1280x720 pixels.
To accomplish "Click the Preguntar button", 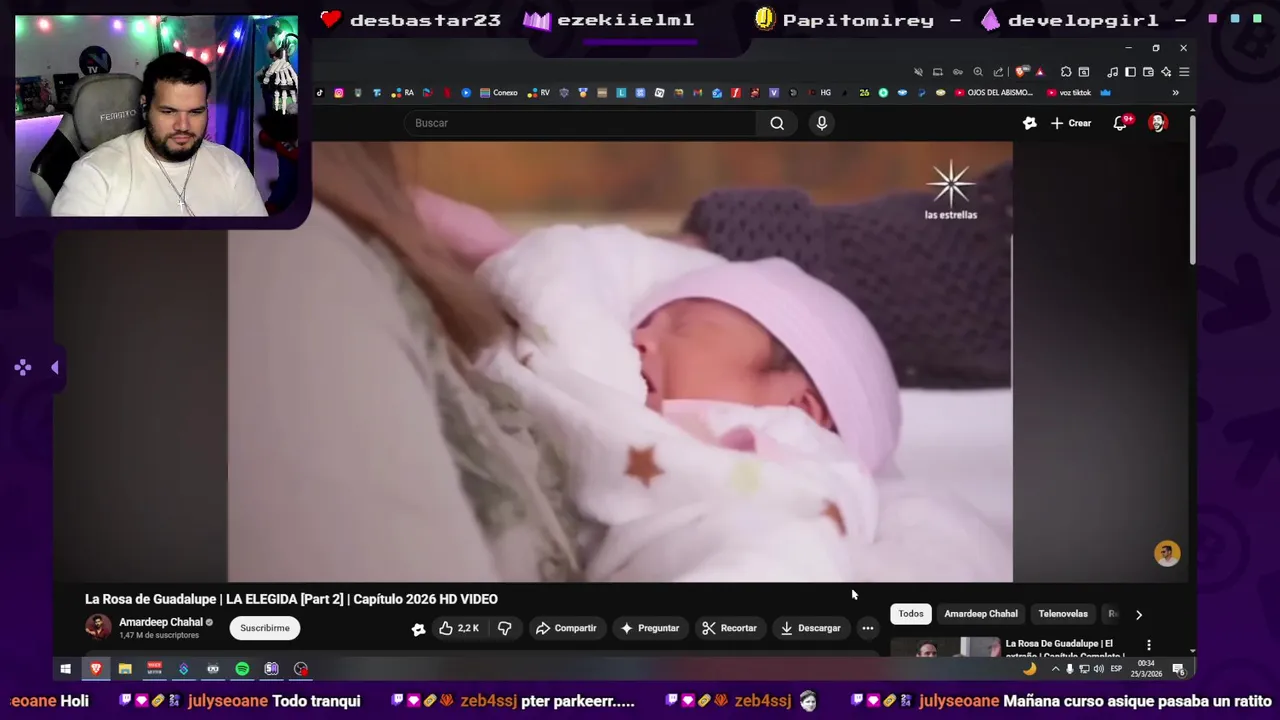I will 650,628.
